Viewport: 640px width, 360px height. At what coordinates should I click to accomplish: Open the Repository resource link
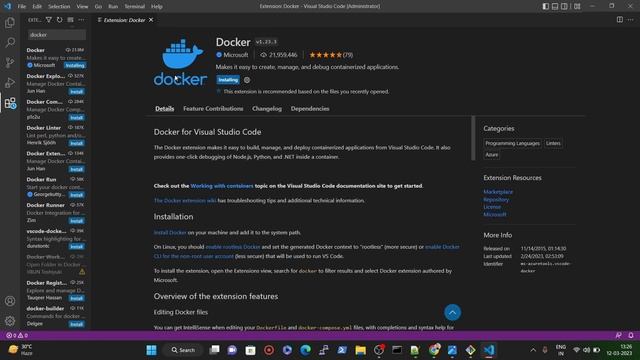496,200
